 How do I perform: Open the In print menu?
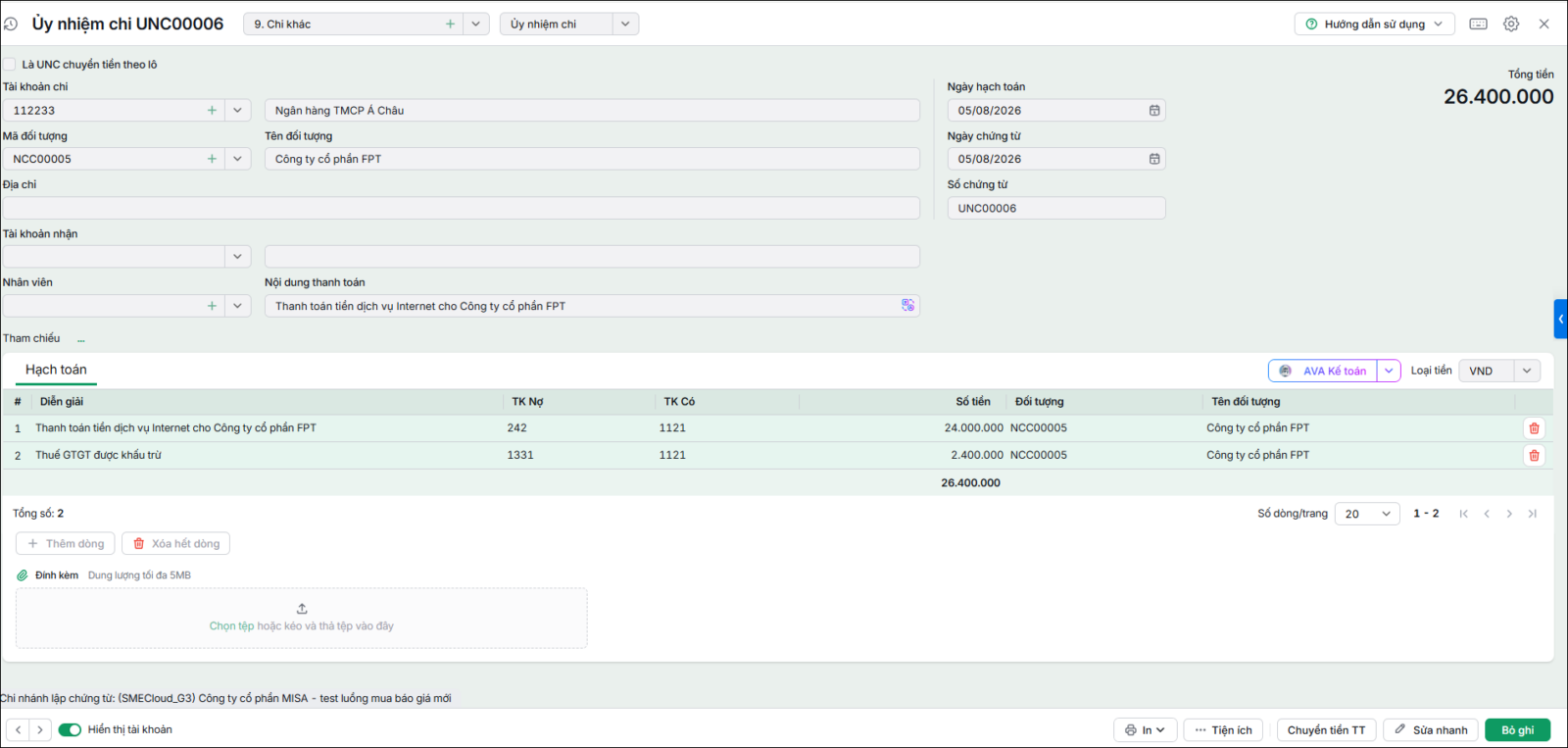(1145, 730)
